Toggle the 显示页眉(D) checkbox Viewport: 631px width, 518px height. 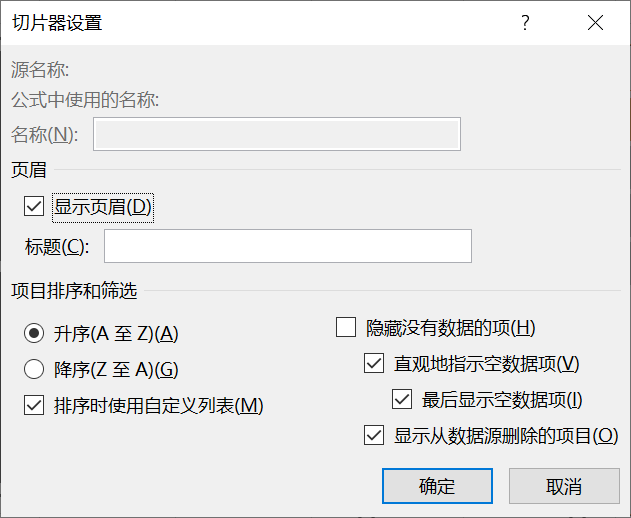(34, 206)
